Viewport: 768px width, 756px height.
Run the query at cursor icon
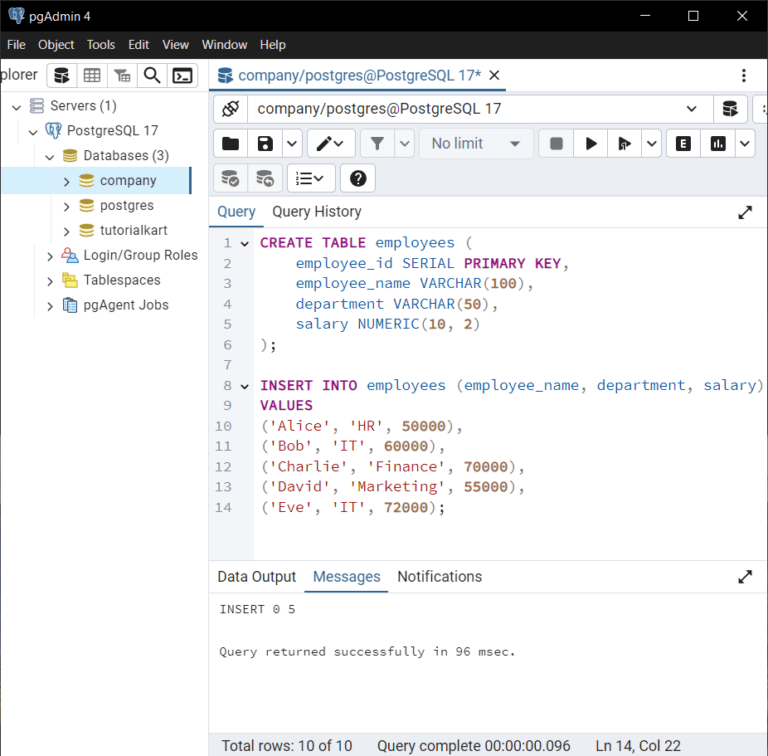point(624,143)
